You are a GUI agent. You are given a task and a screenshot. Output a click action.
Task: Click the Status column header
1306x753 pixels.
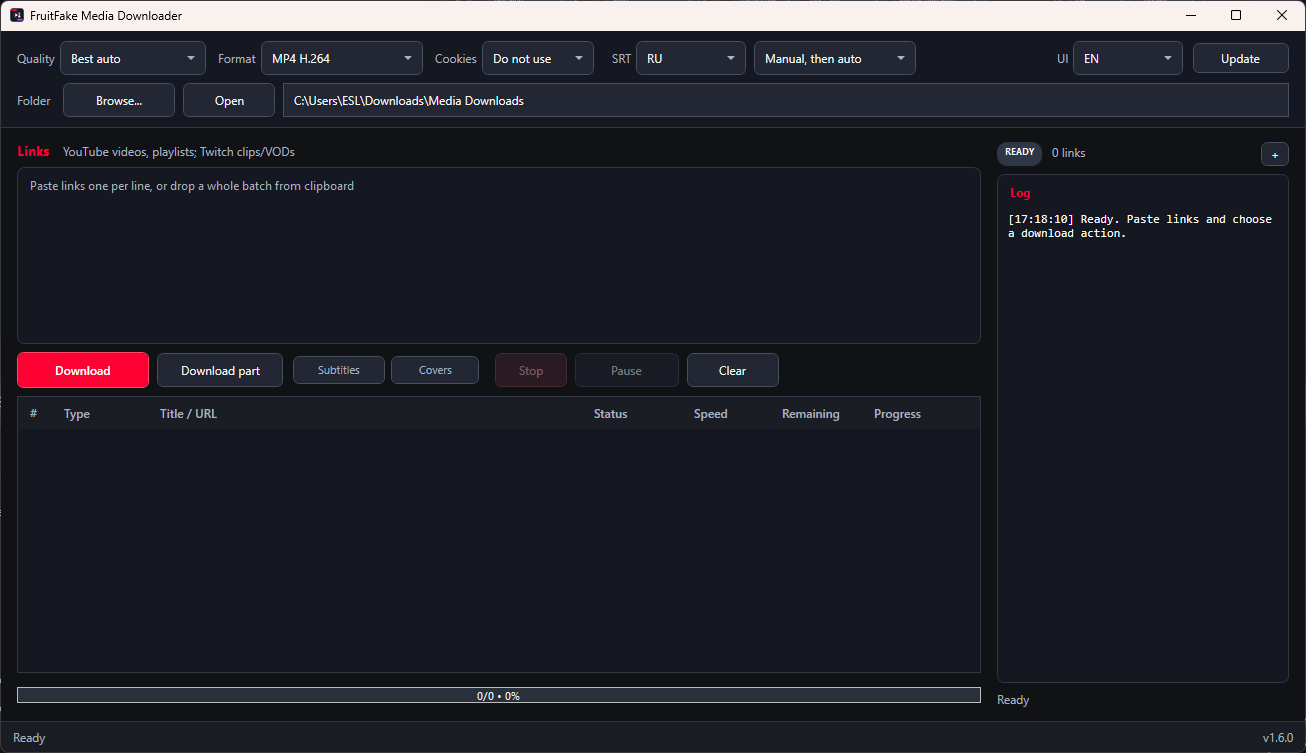click(x=611, y=413)
